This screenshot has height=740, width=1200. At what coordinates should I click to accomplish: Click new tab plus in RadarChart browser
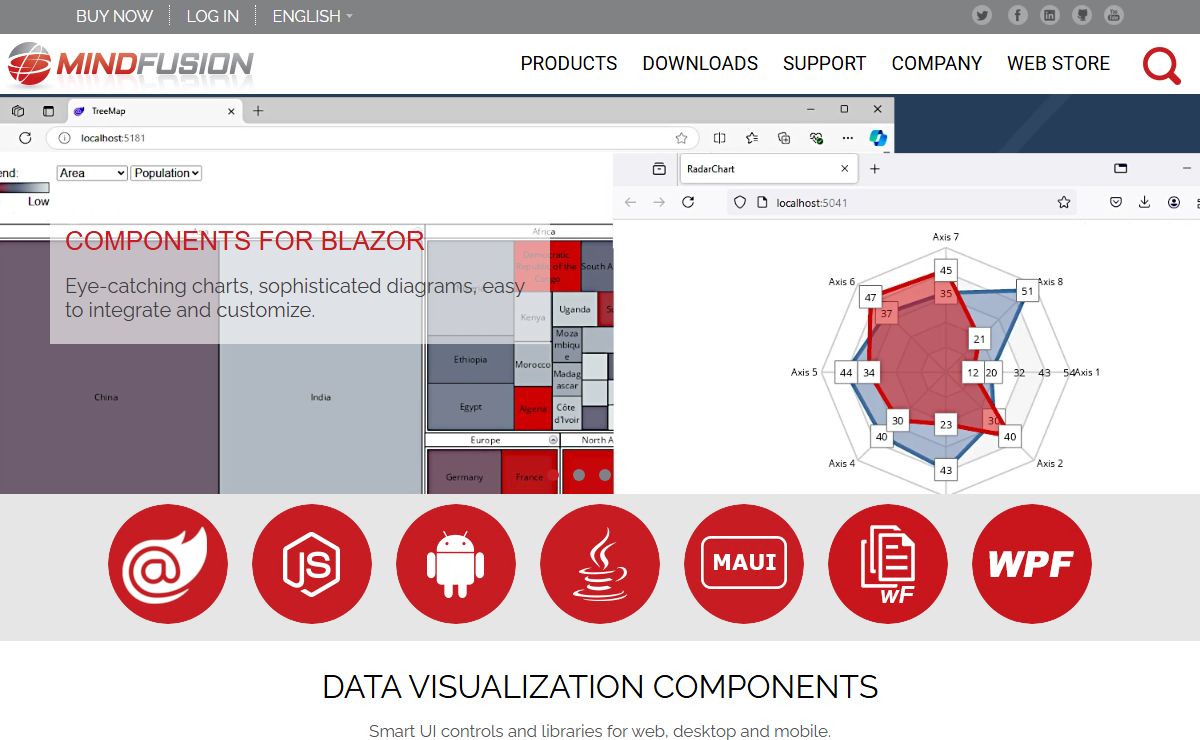[874, 169]
